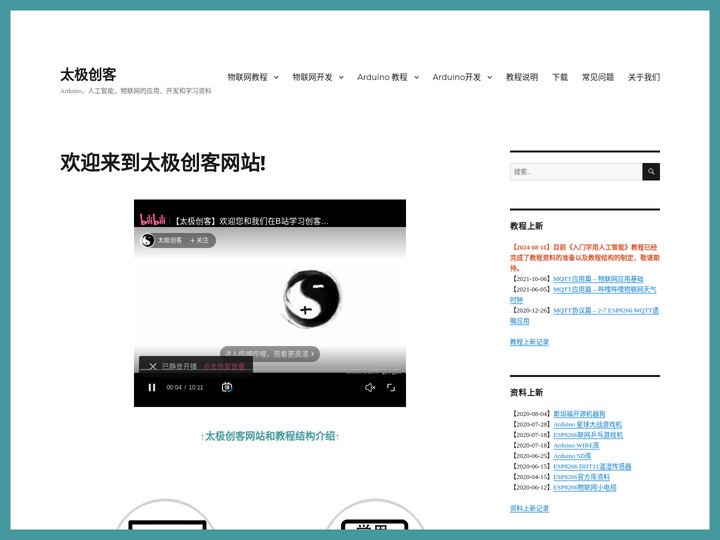Click the red 2024-08-11 announcement text
The image size is (720, 540).
[x=585, y=258]
